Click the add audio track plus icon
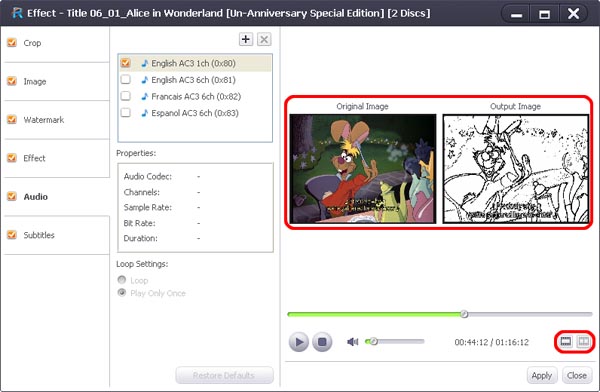The width and height of the screenshot is (600, 392). tap(246, 39)
